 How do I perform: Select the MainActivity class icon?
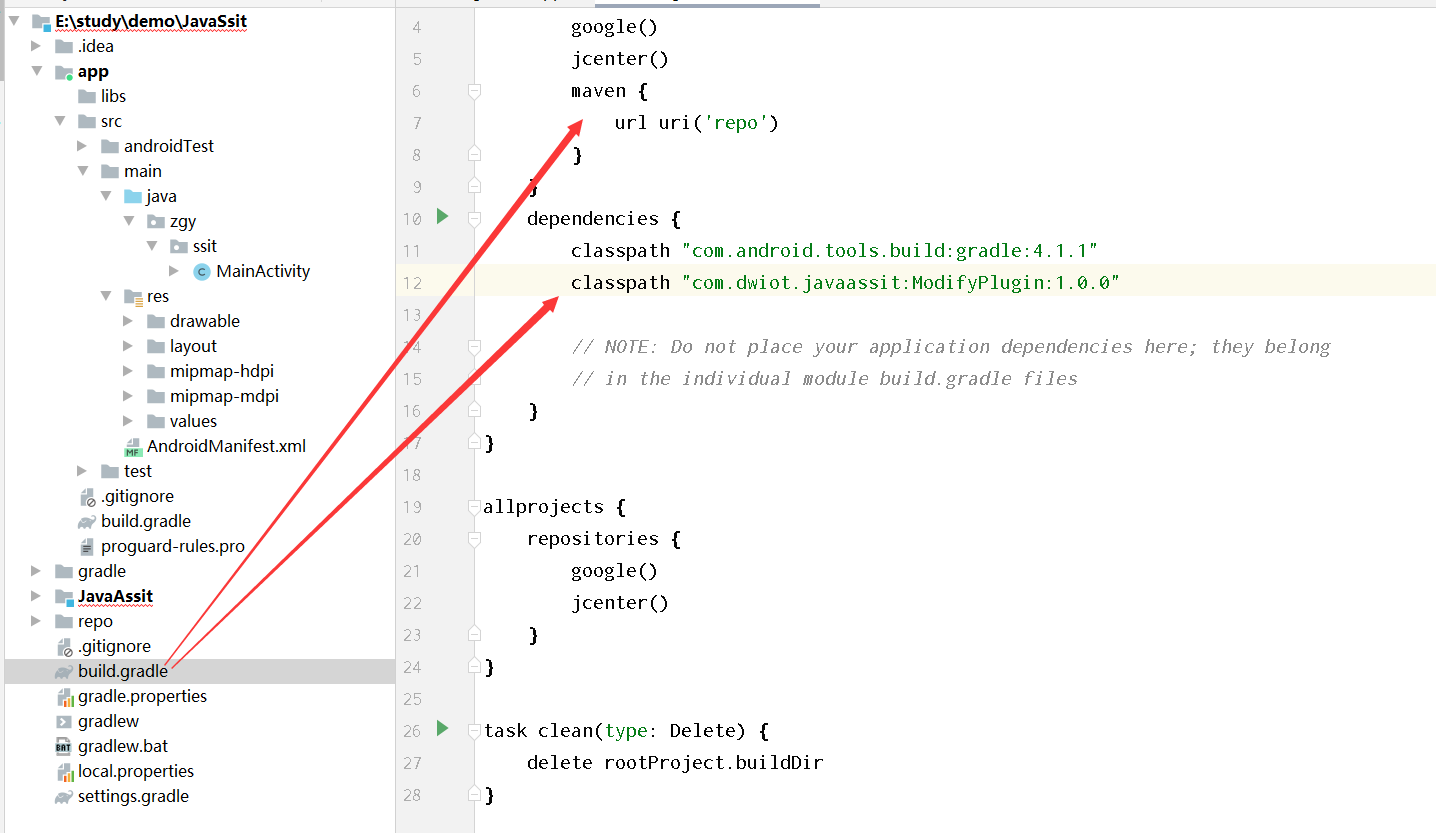tap(202, 271)
